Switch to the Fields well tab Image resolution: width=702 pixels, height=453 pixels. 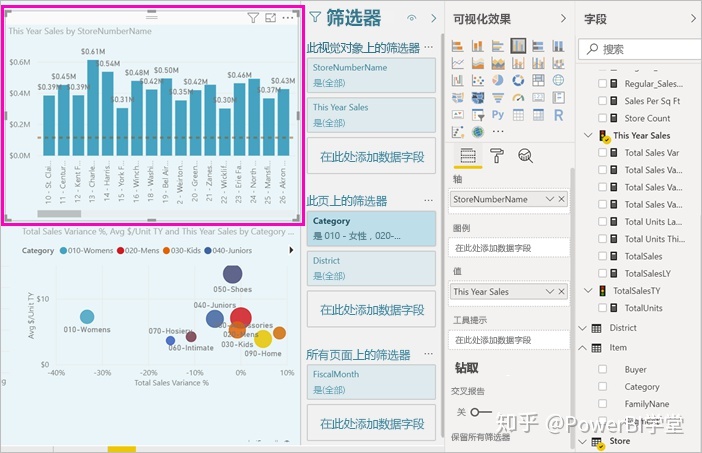(x=468, y=156)
